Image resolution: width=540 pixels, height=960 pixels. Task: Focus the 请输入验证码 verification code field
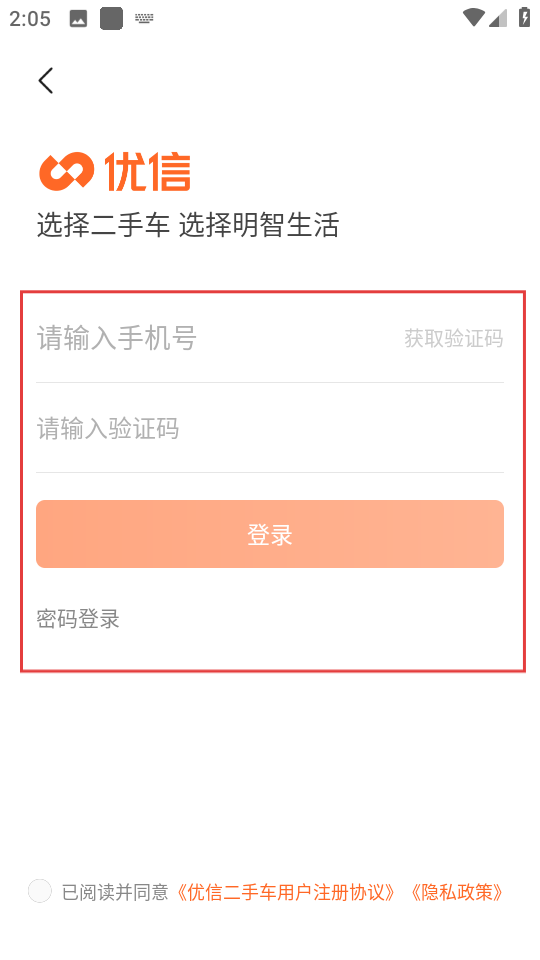[270, 429]
